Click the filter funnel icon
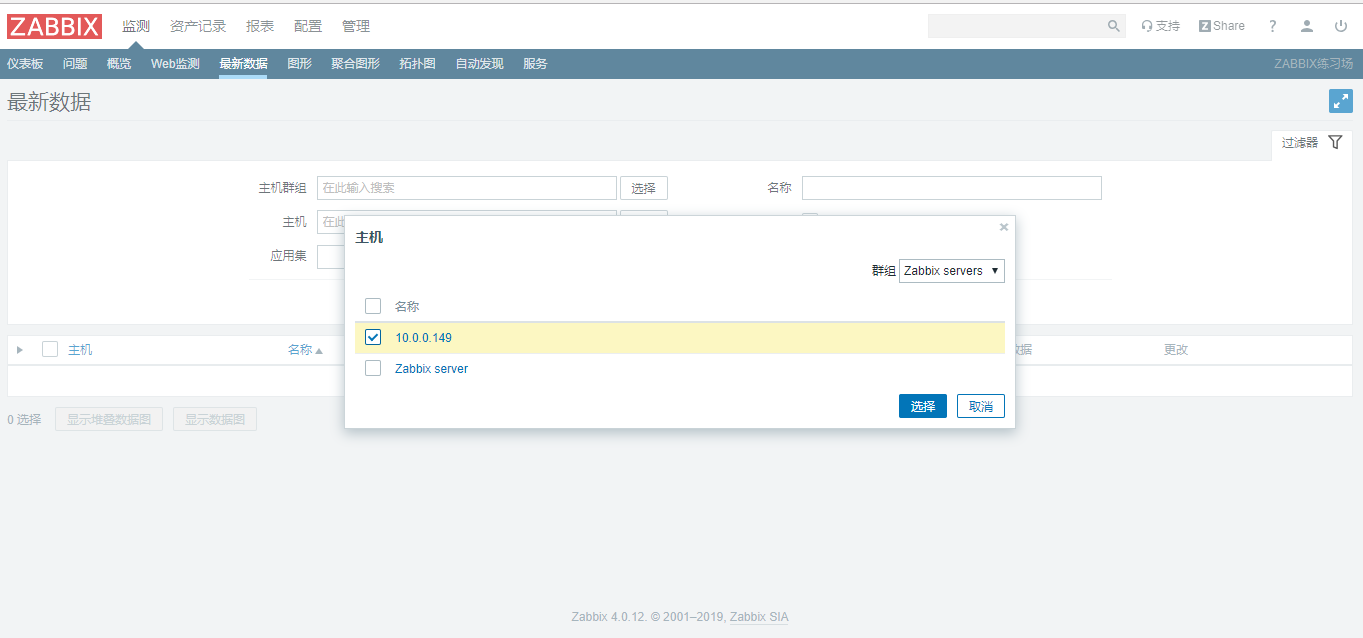 (x=1335, y=143)
